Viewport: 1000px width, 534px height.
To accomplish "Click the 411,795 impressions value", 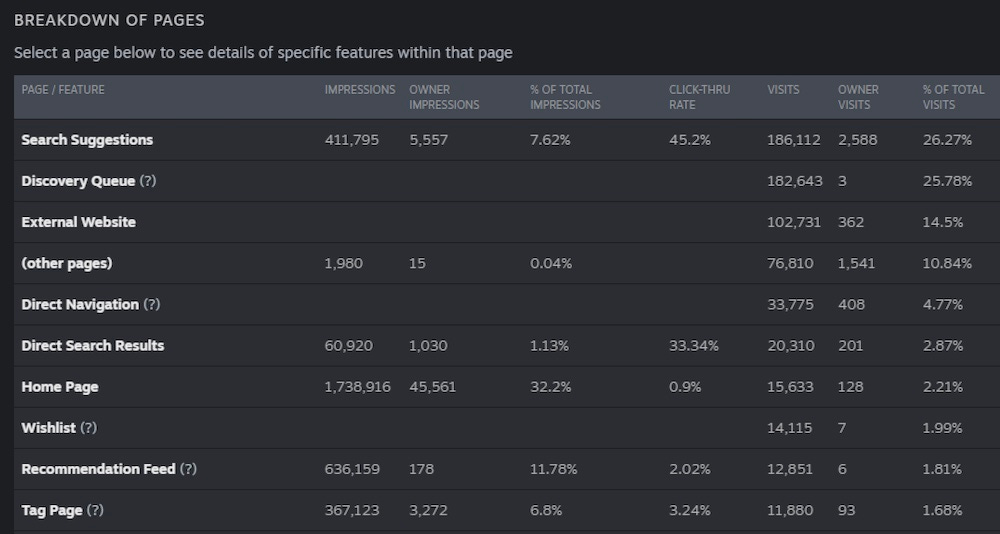I will coord(351,140).
